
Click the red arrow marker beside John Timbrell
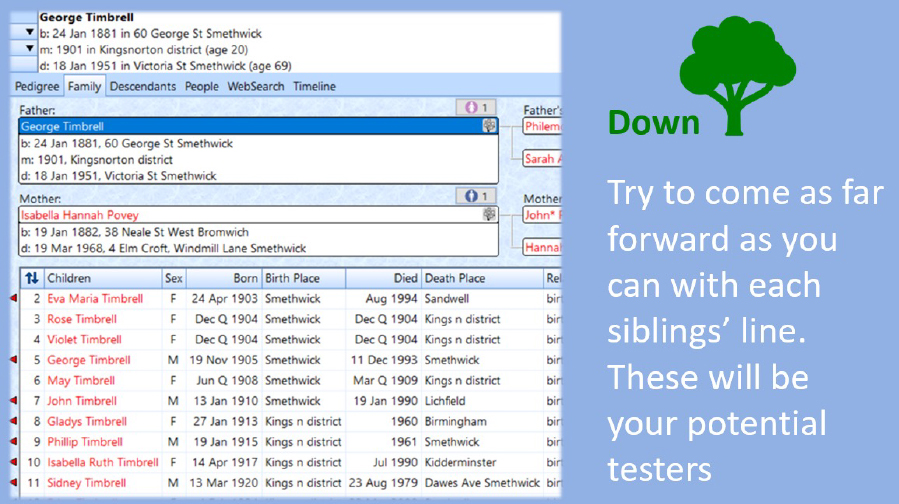point(13,401)
